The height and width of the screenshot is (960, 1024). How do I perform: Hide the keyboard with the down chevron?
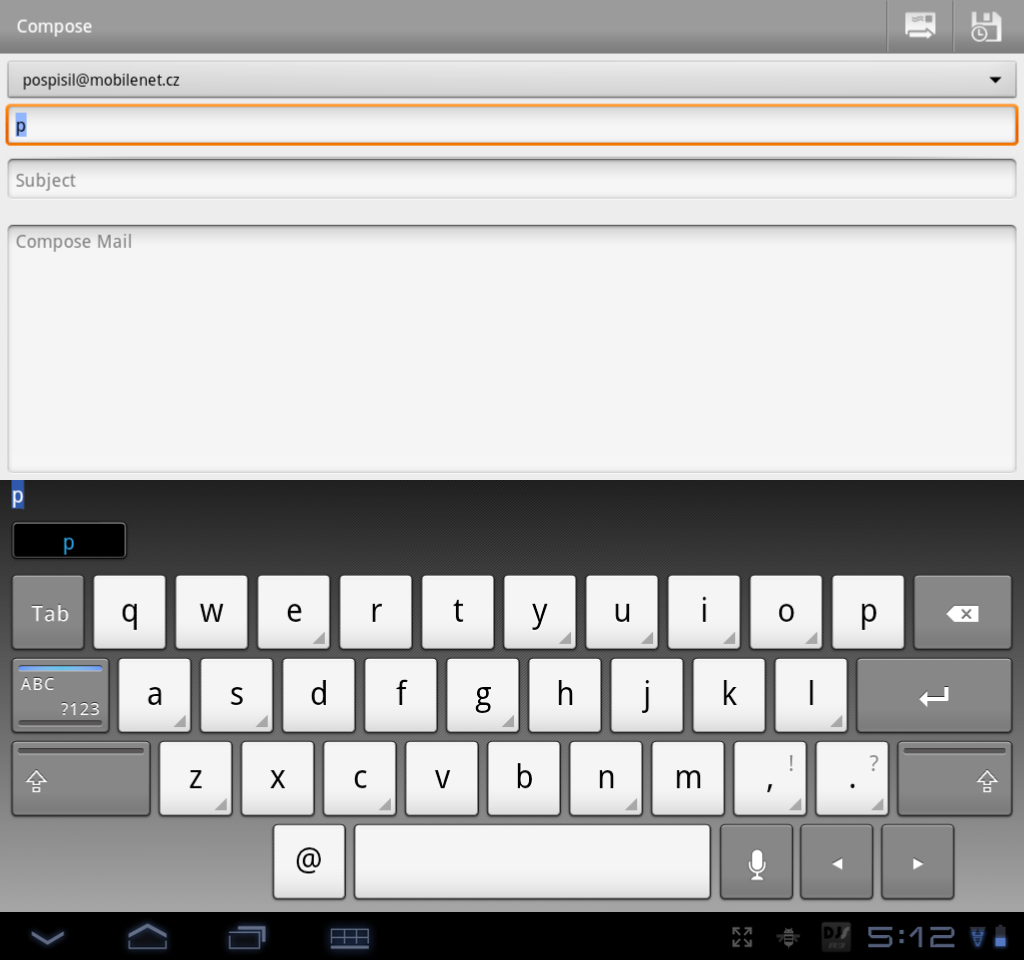click(x=47, y=938)
